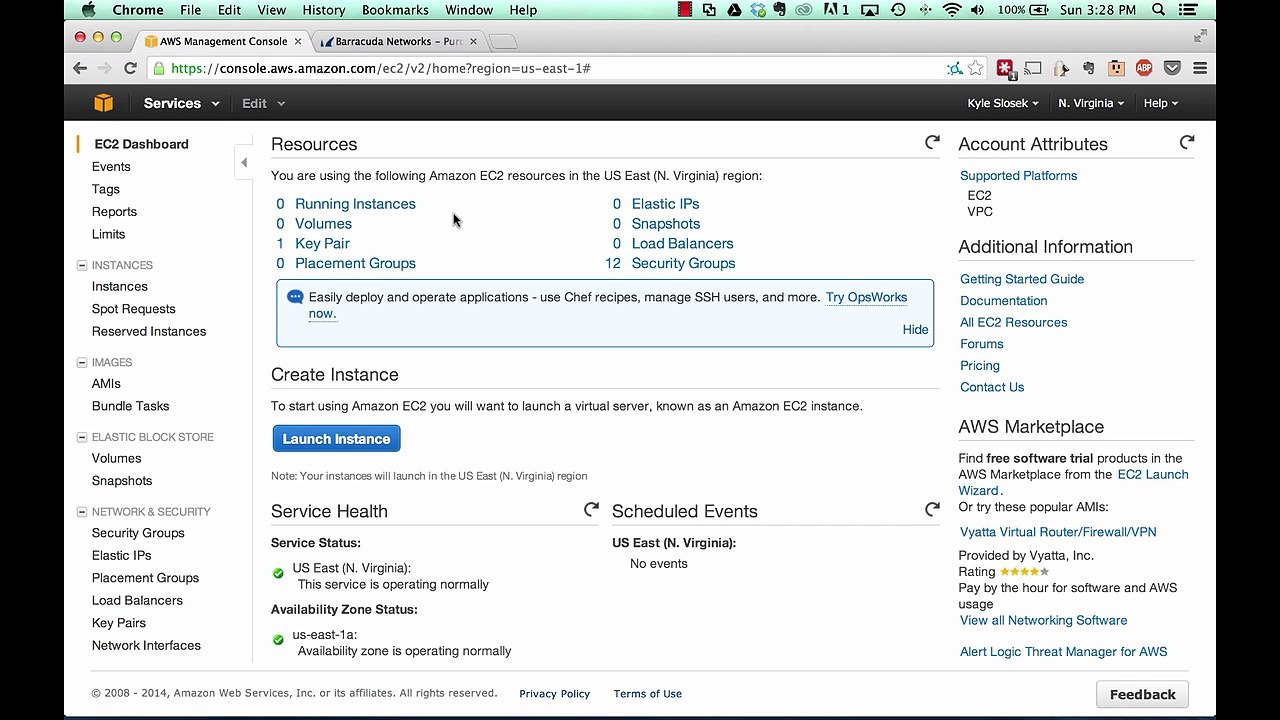Open the Terms of Use link

click(647, 694)
